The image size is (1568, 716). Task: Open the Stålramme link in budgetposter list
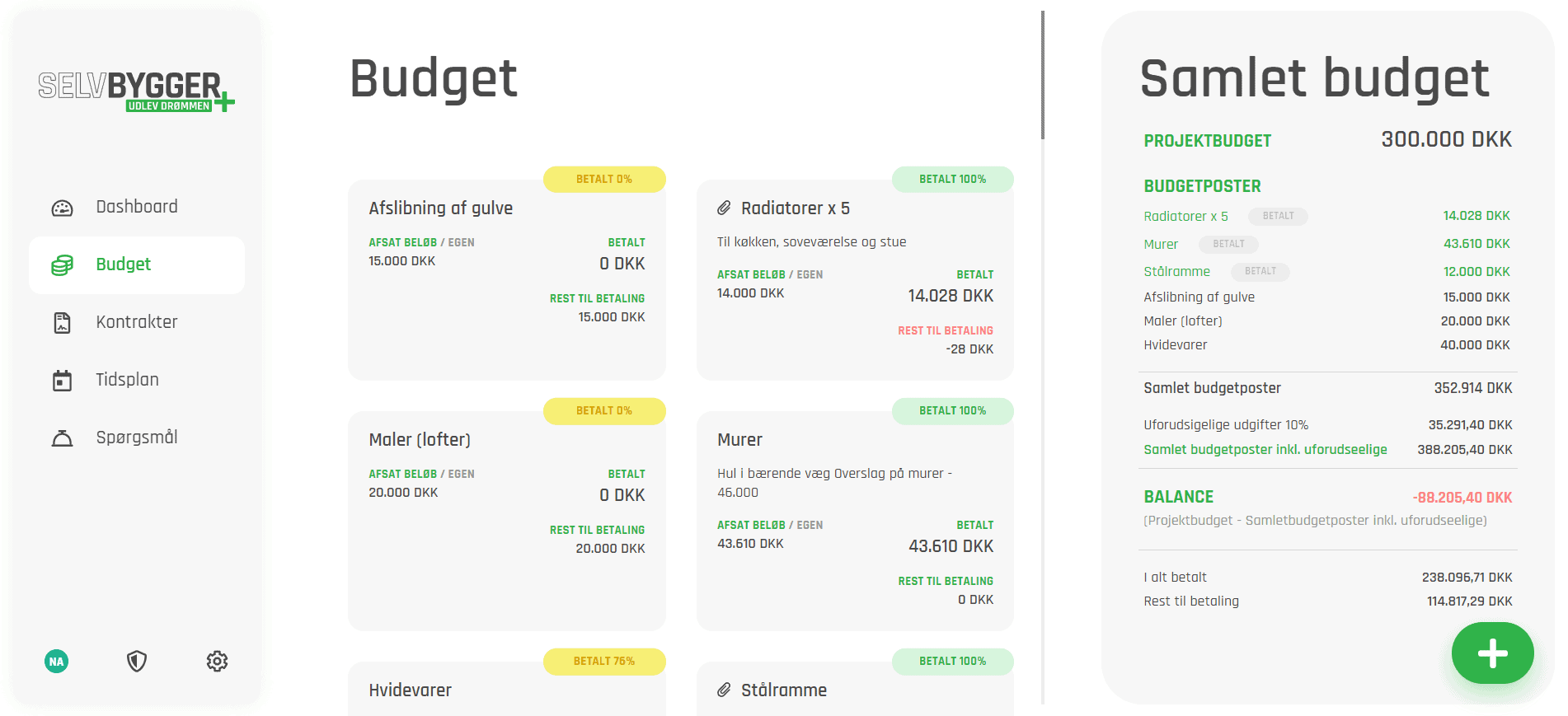coord(1176,271)
